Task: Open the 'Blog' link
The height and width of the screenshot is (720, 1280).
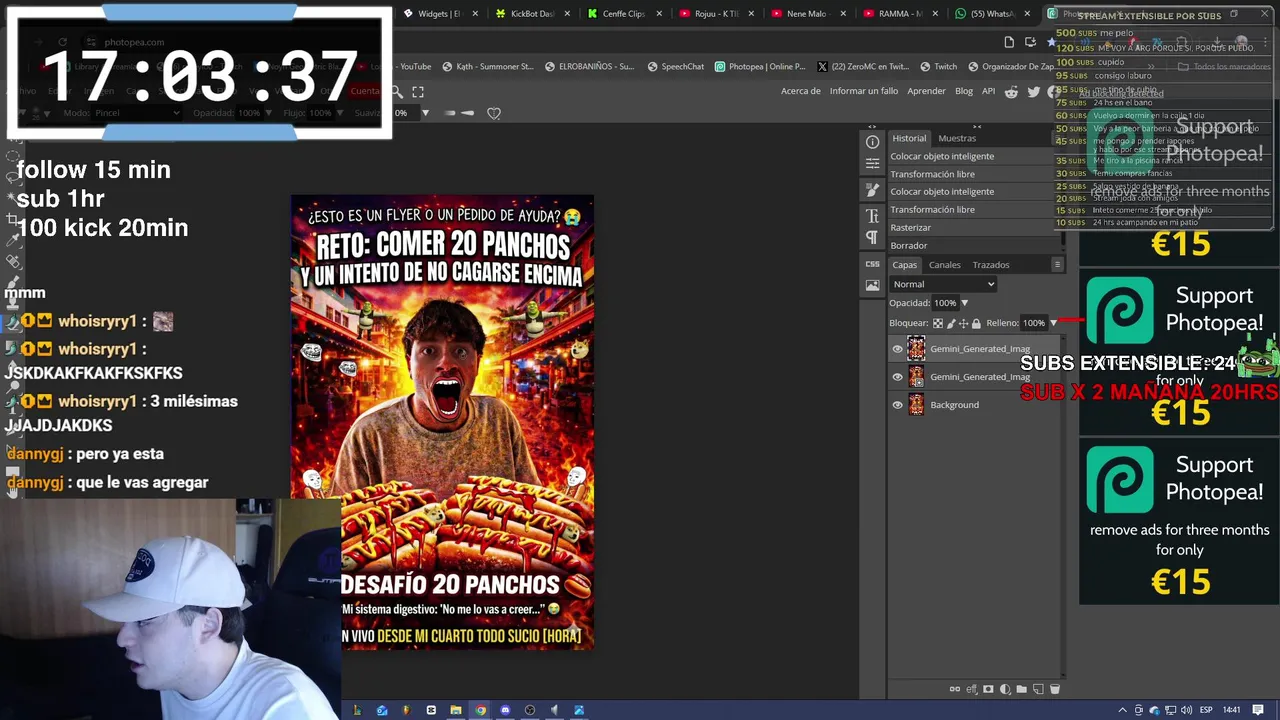Action: pyautogui.click(x=964, y=91)
